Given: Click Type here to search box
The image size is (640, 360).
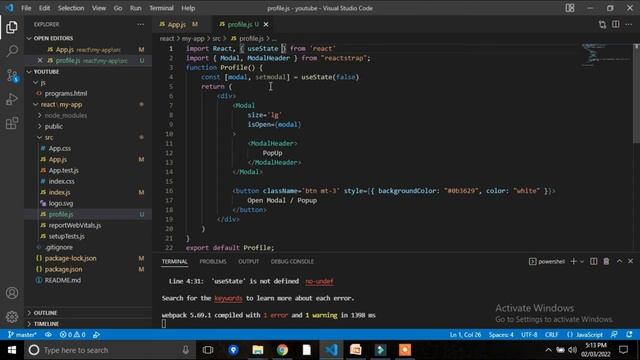Looking at the screenshot, I should (x=110, y=350).
